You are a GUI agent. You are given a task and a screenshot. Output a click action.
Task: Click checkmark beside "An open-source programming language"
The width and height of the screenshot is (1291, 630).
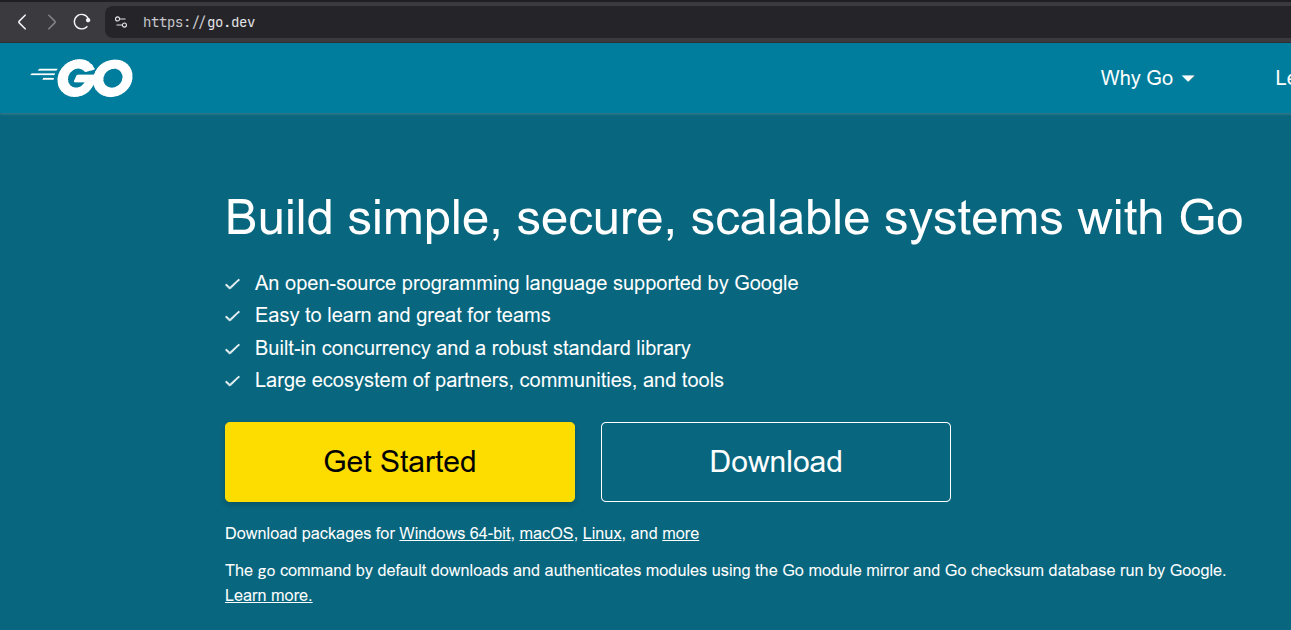[233, 284]
